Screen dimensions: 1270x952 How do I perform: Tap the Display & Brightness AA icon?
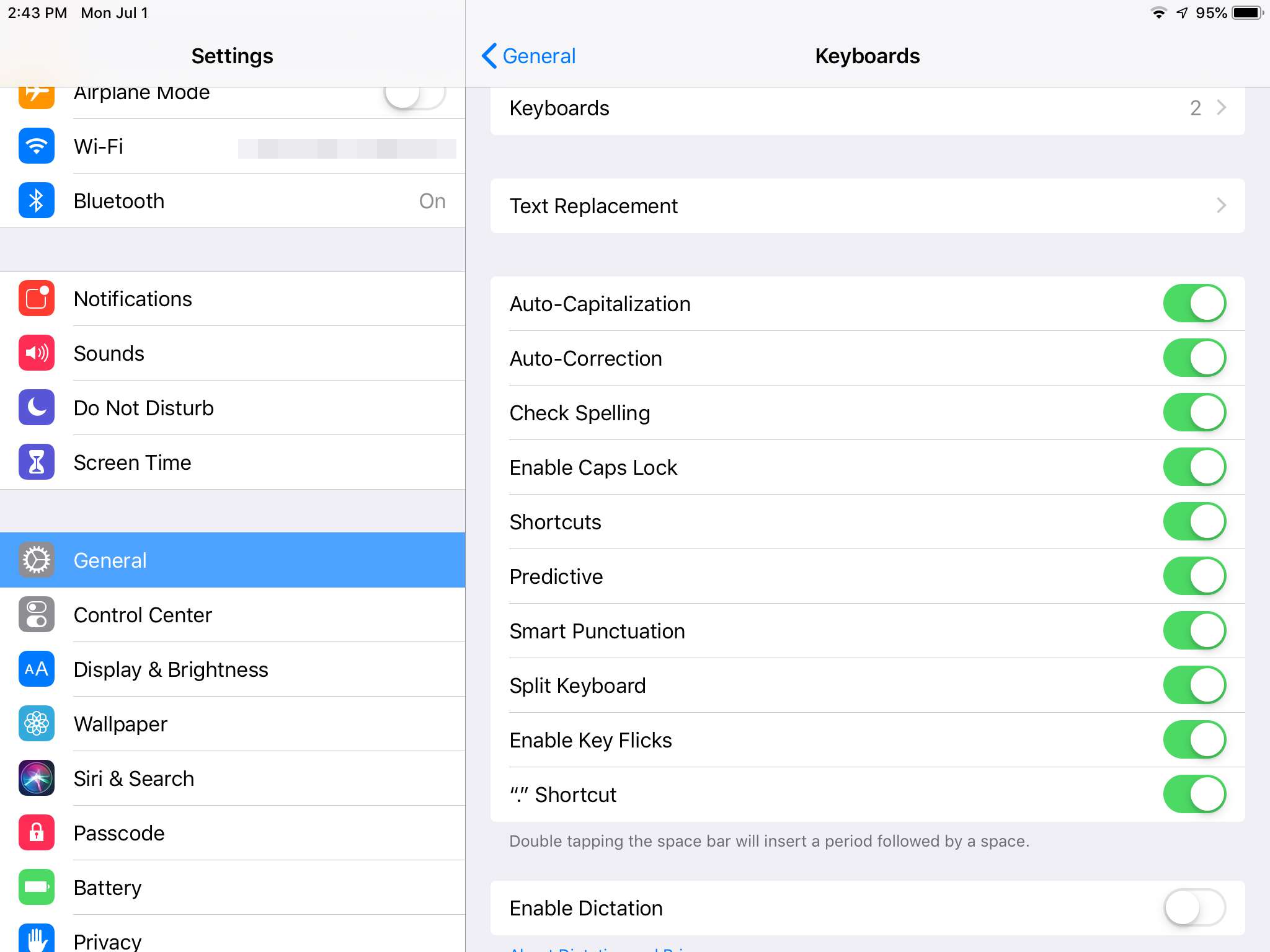[x=37, y=669]
